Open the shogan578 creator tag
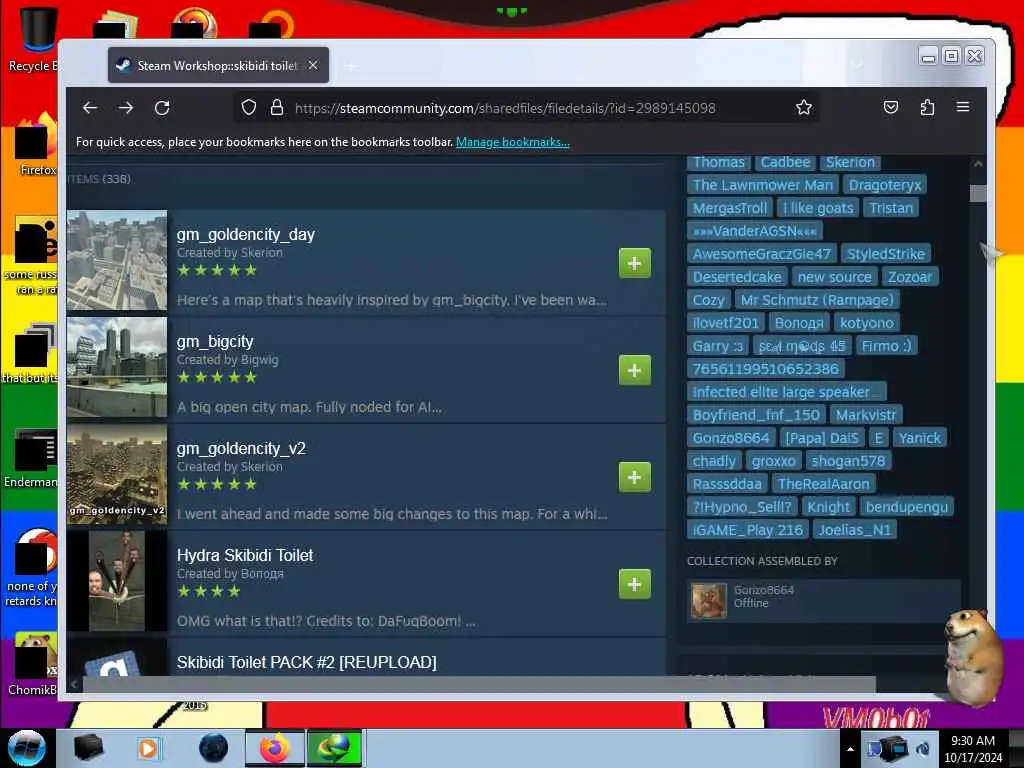Image resolution: width=1024 pixels, height=768 pixels. 848,461
